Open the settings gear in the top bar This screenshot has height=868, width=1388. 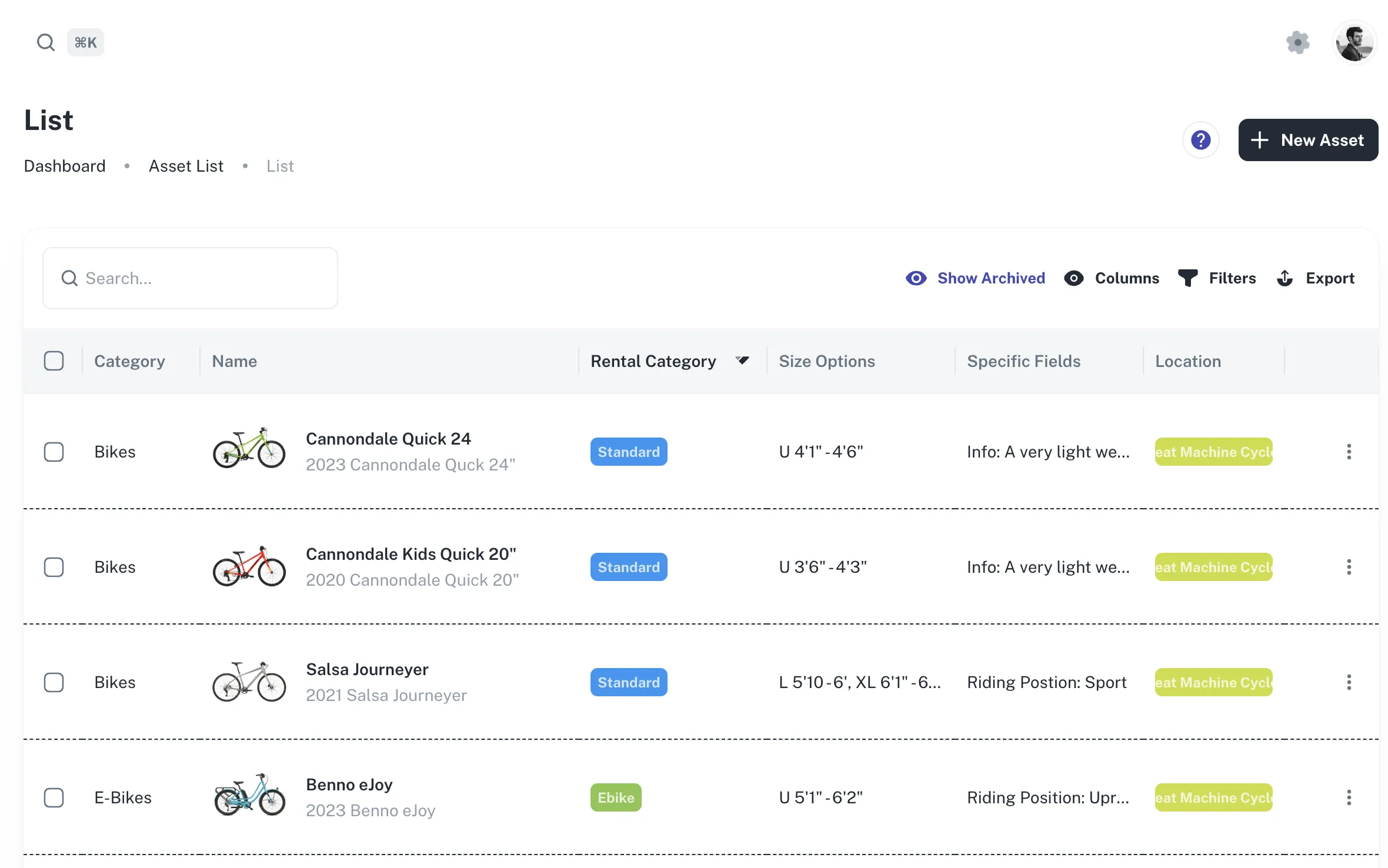click(x=1297, y=42)
